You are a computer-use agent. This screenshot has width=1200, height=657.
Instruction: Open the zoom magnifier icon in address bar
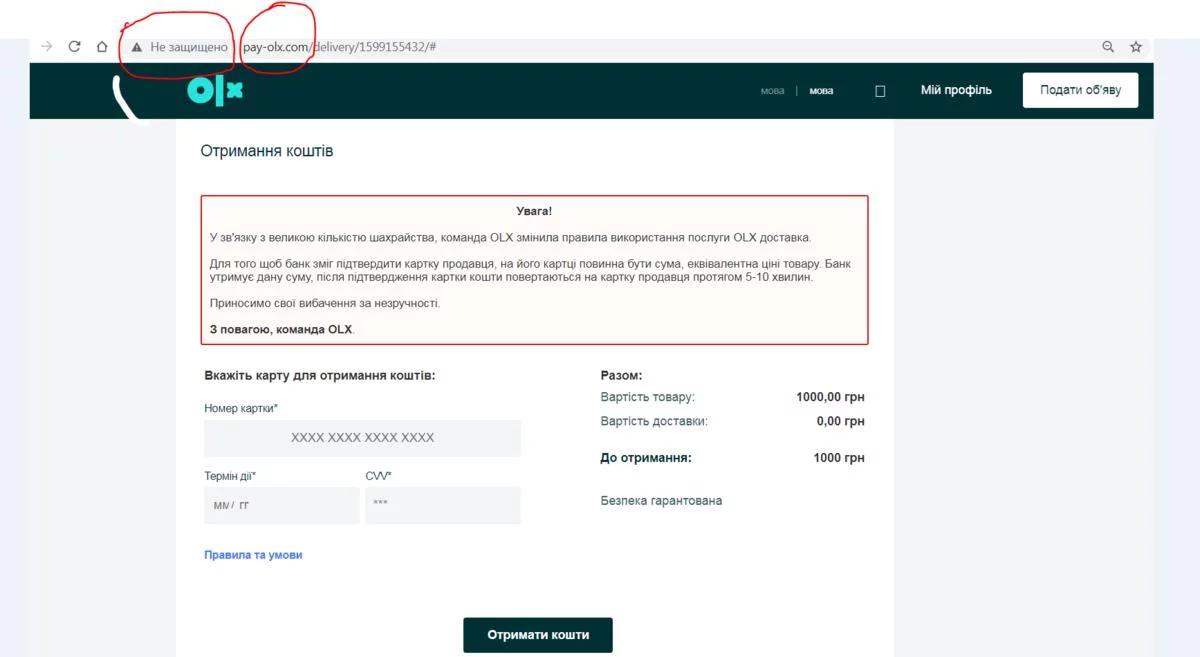pyautogui.click(x=1108, y=47)
